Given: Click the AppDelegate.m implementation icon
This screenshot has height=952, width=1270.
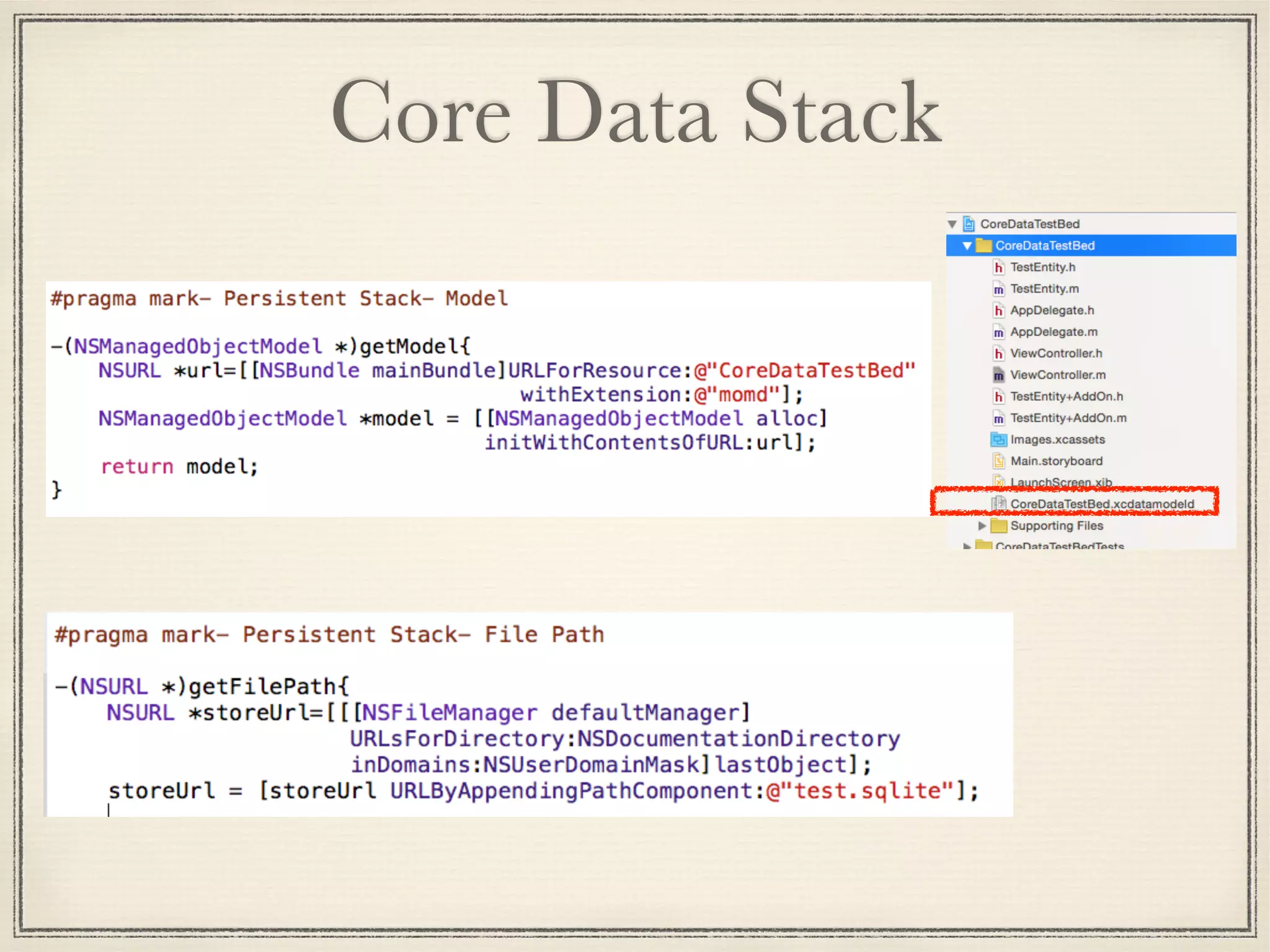Looking at the screenshot, I should pyautogui.click(x=998, y=332).
